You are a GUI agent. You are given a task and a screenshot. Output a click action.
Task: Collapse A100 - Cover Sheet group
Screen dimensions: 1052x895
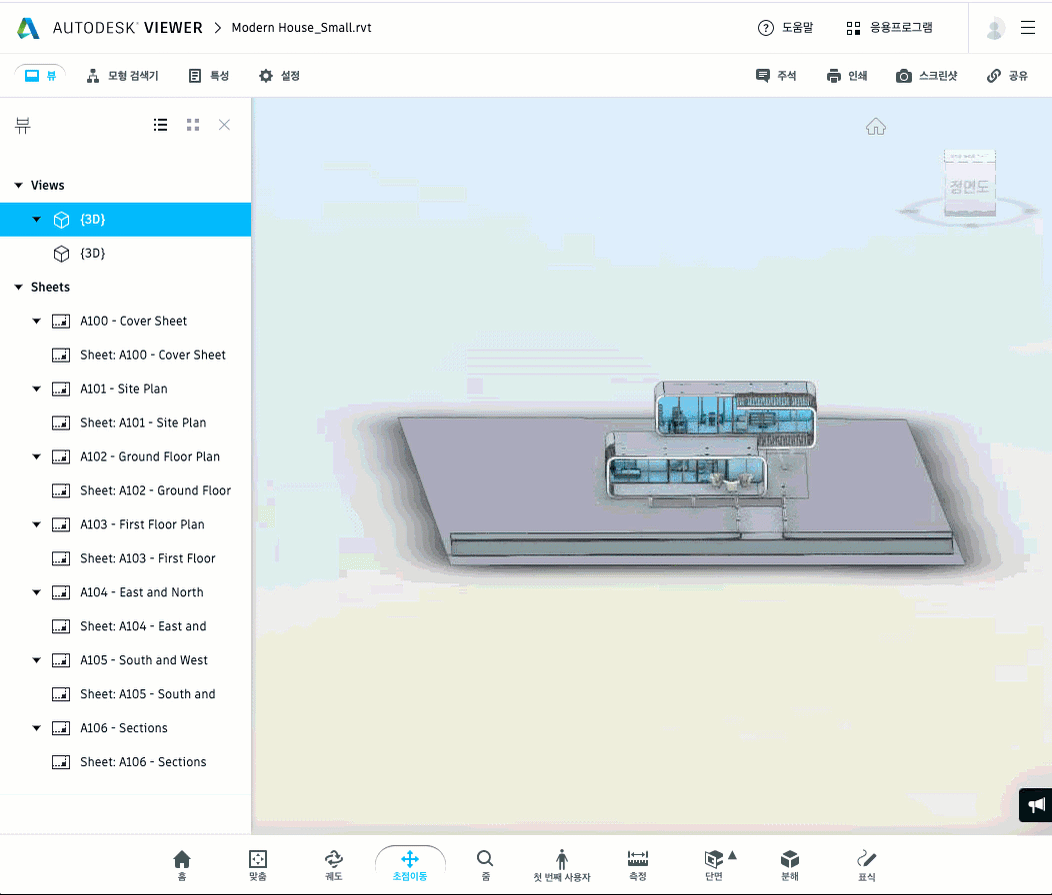(x=37, y=321)
